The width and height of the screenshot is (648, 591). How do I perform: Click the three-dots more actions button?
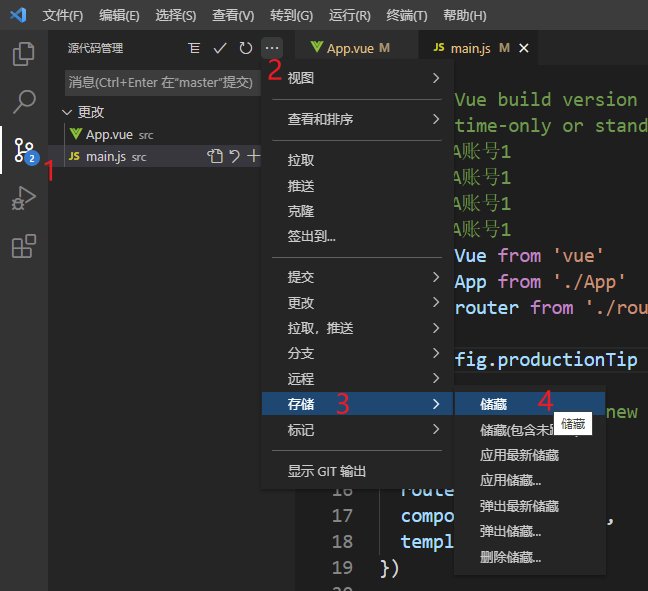272,48
